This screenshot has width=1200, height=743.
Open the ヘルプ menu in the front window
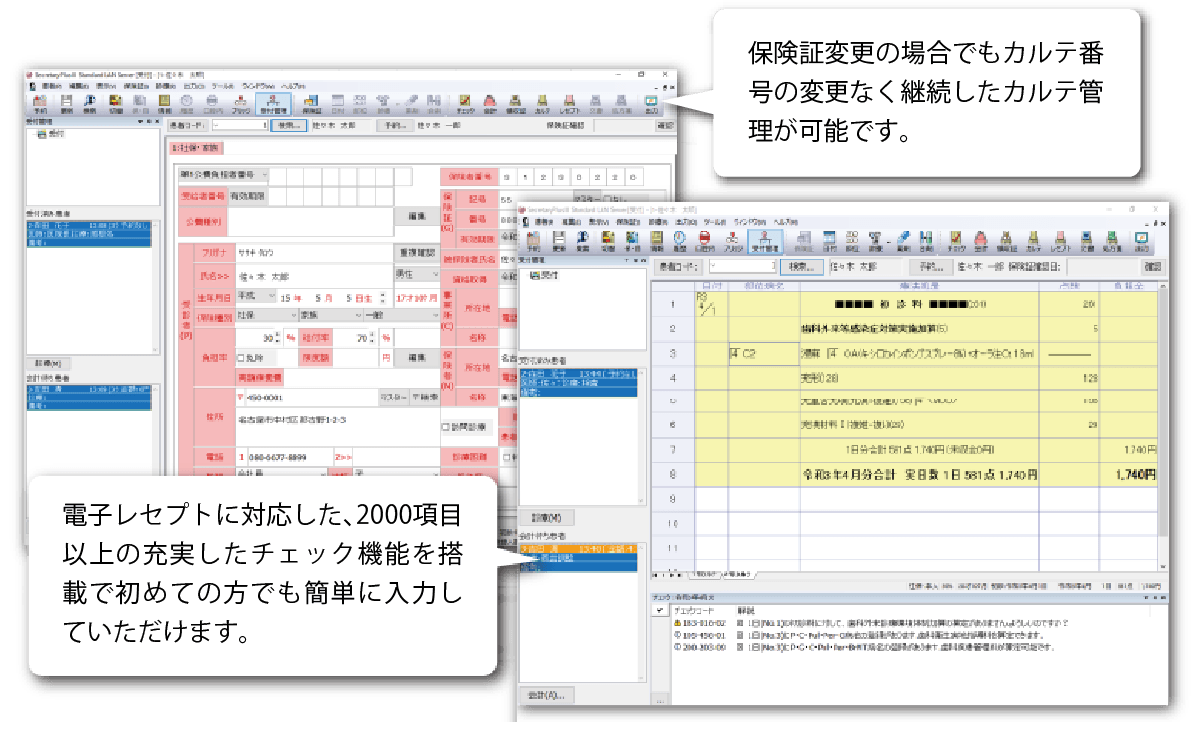[787, 221]
